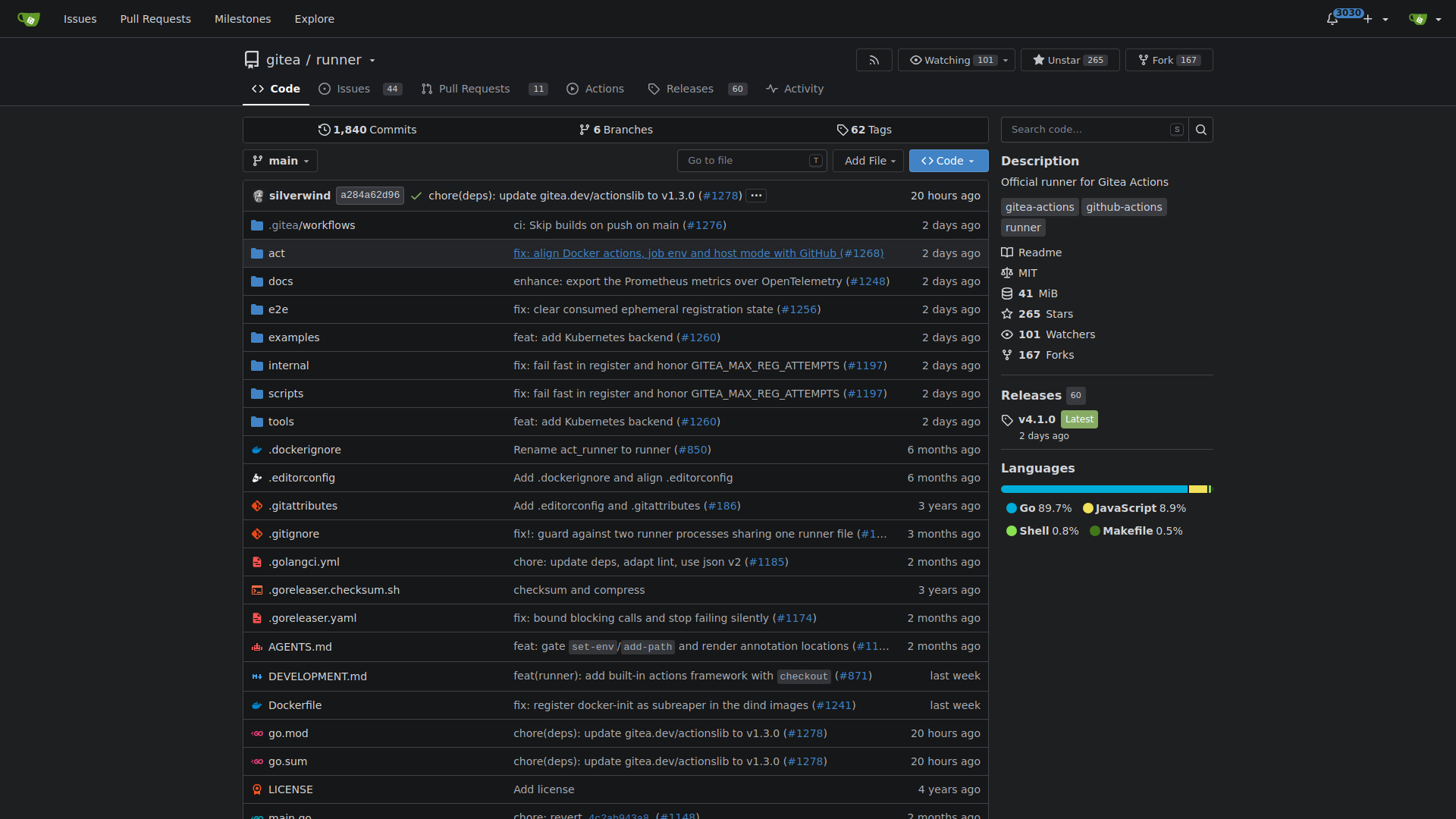Click the Go segment of language bar
This screenshot has height=819, width=1456.
pyautogui.click(x=1094, y=489)
